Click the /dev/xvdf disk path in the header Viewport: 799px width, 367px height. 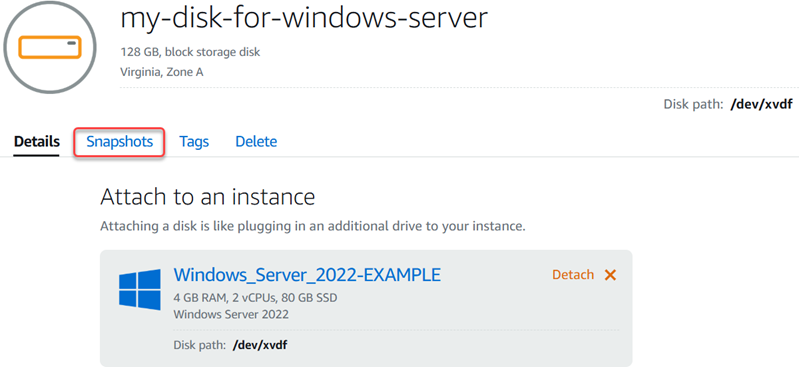click(761, 105)
